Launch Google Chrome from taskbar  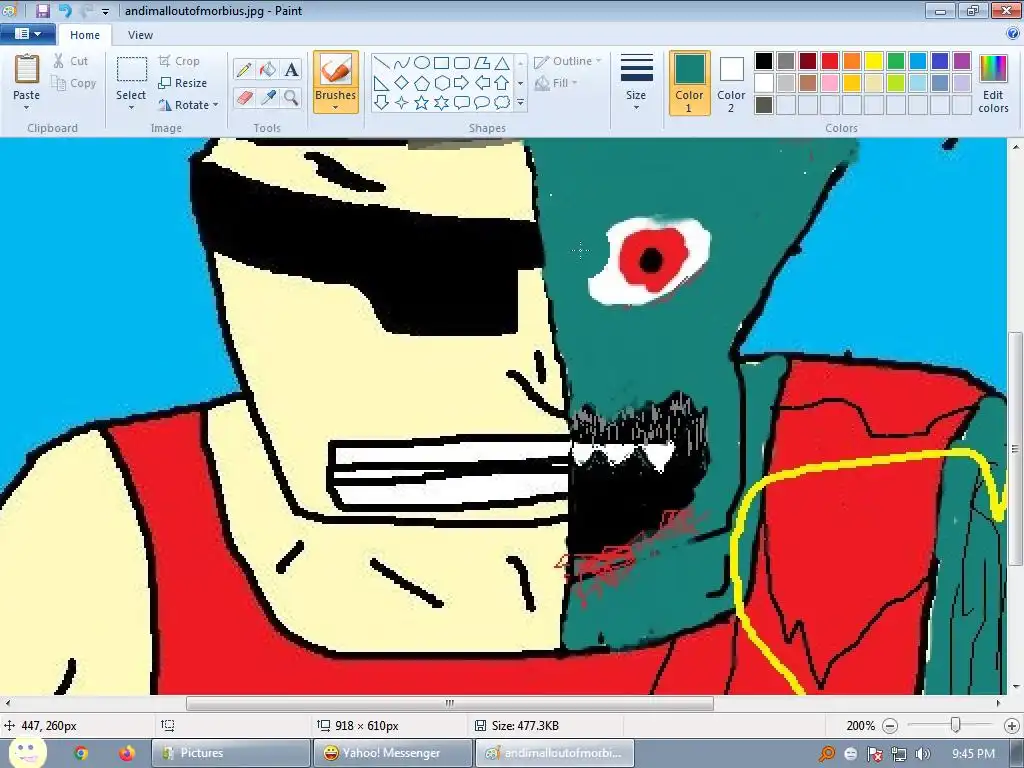tap(81, 753)
